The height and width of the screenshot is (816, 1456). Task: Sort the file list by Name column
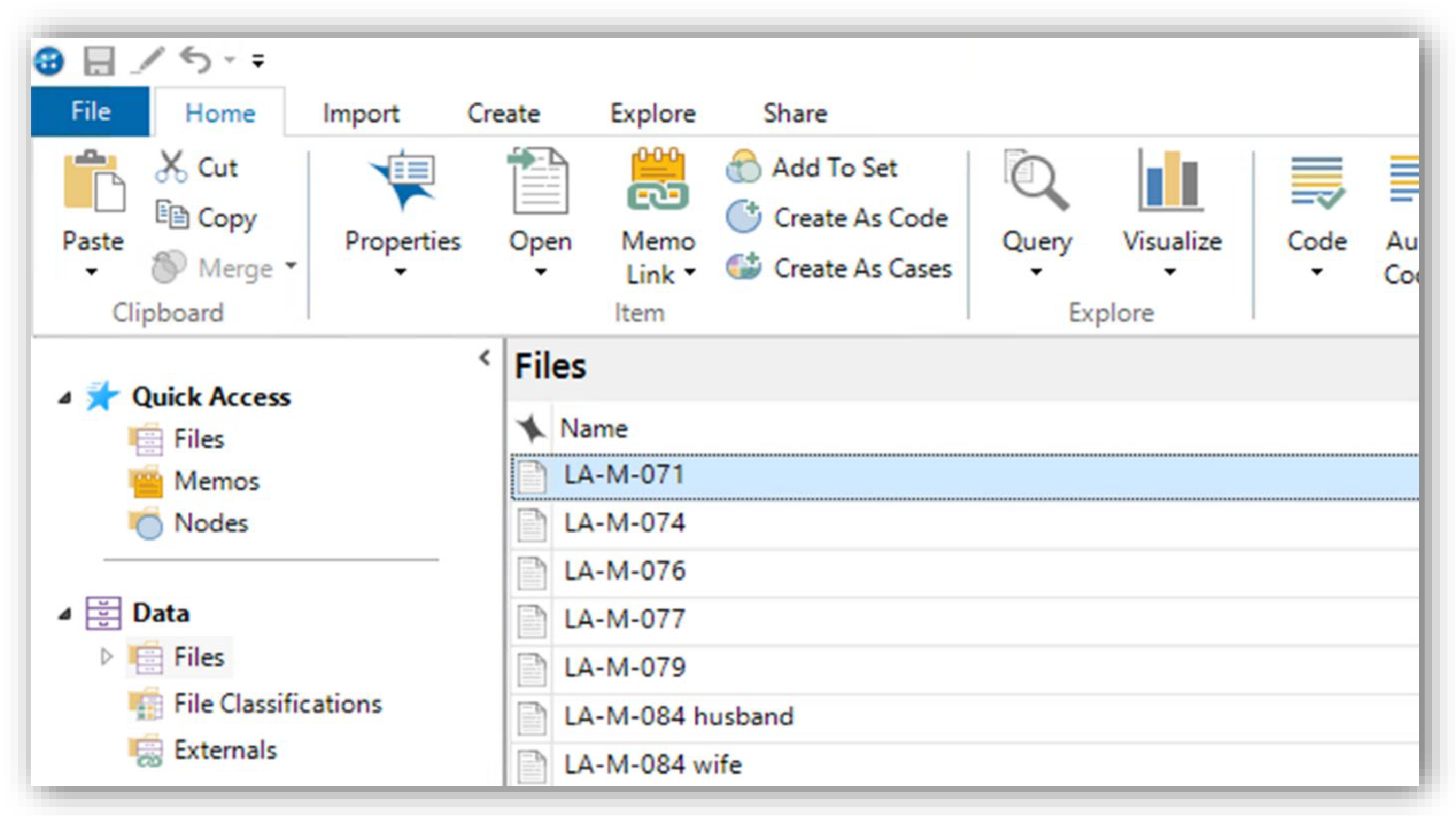click(x=594, y=428)
